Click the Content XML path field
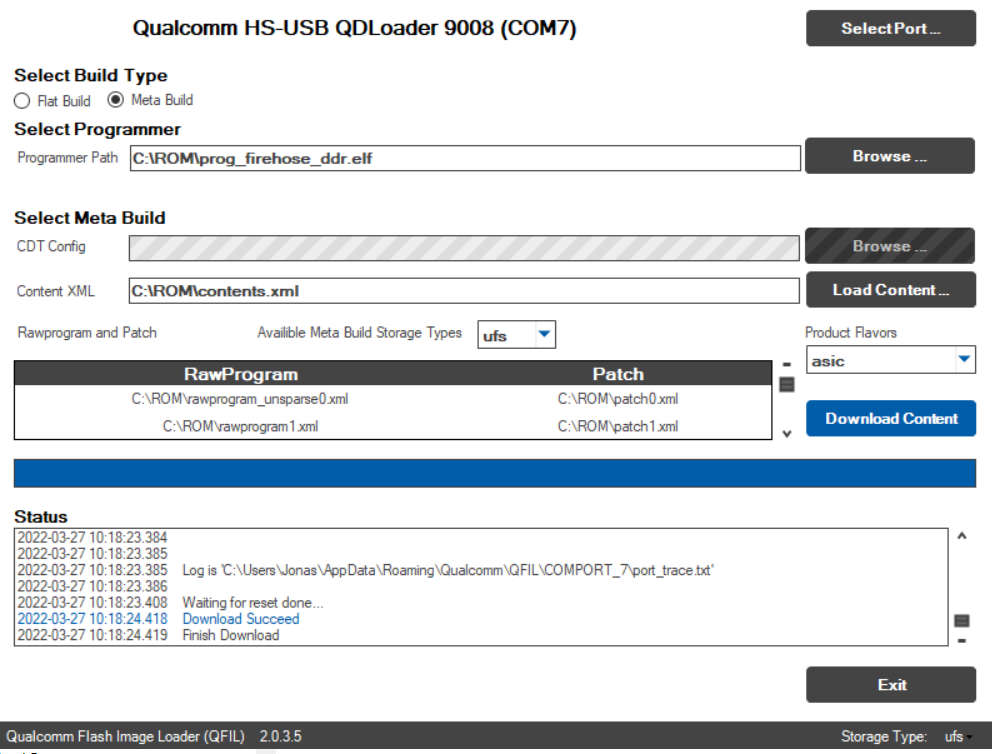This screenshot has height=754, width=992. click(x=464, y=291)
